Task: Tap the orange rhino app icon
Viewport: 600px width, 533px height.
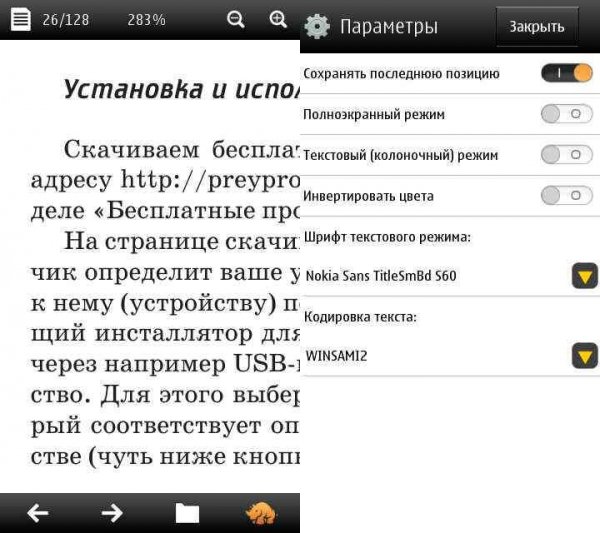Action: pos(261,513)
